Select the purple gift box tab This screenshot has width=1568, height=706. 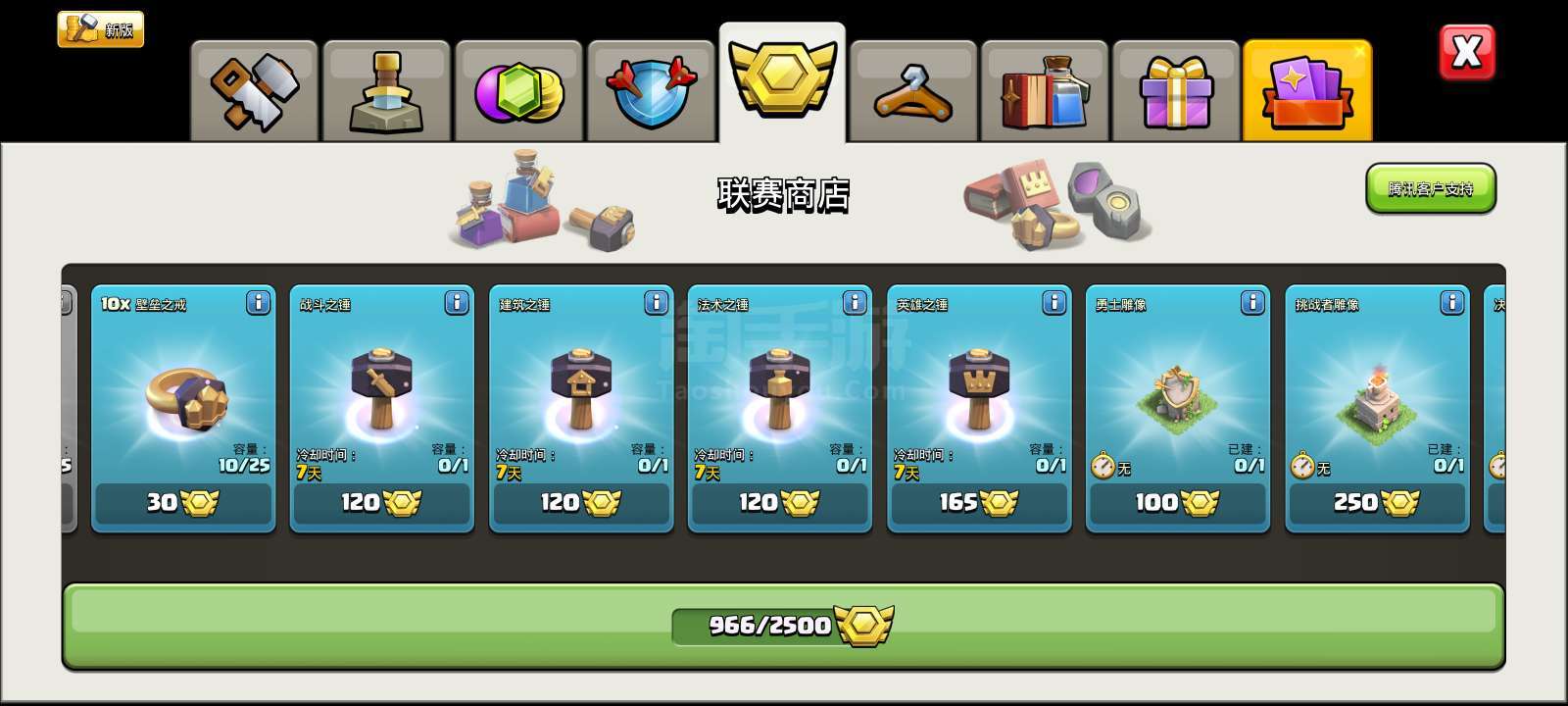pos(1176,91)
